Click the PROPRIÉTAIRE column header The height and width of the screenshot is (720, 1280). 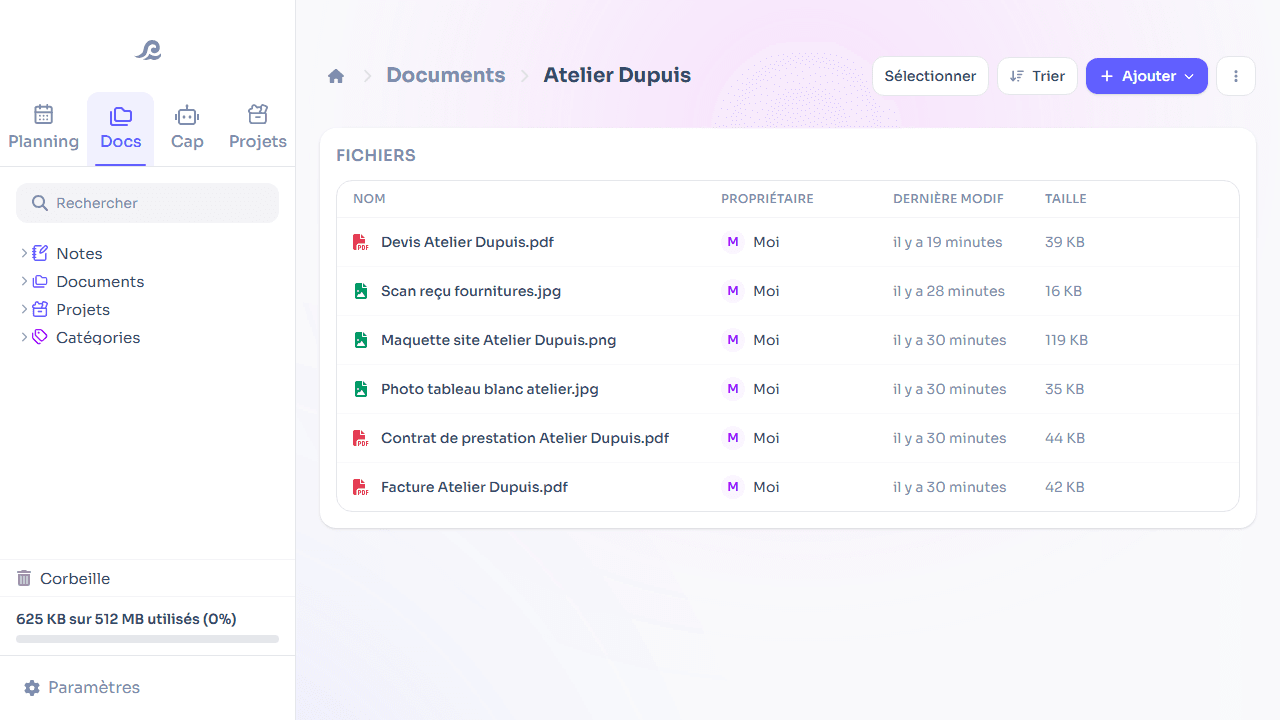767,199
